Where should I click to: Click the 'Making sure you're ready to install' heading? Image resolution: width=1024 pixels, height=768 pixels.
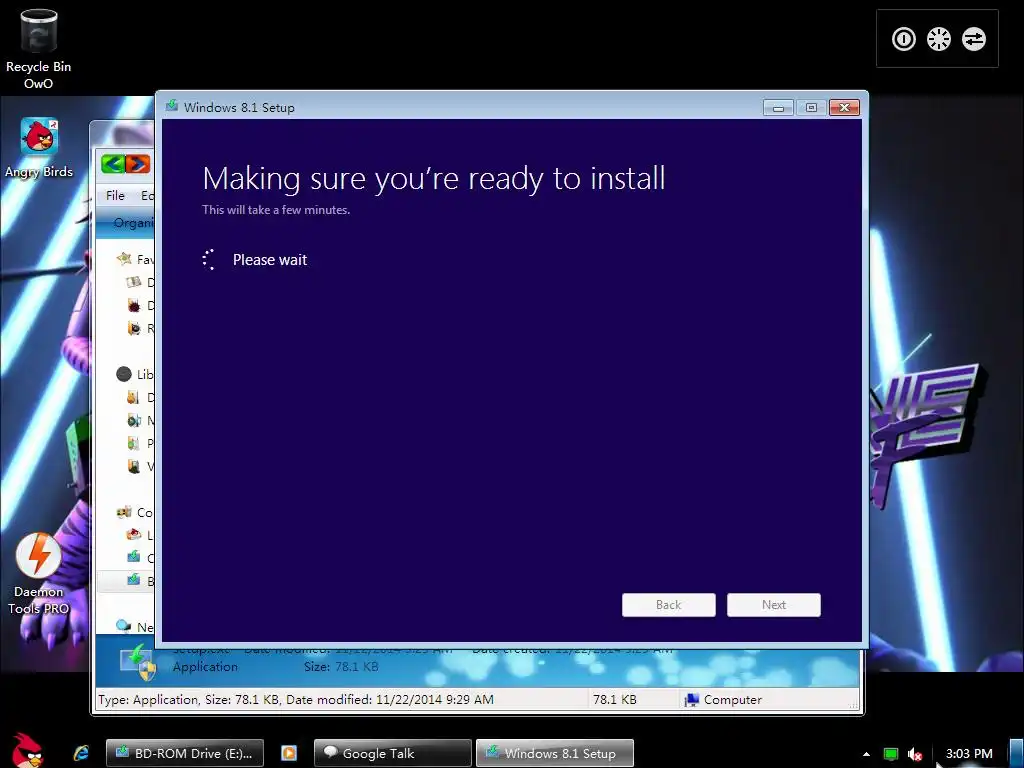(x=434, y=178)
